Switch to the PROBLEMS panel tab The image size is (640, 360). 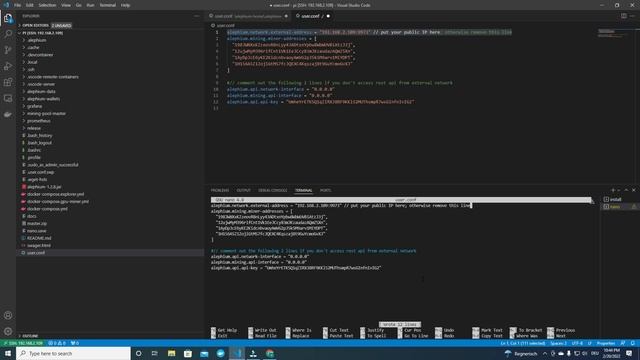click(x=220, y=190)
